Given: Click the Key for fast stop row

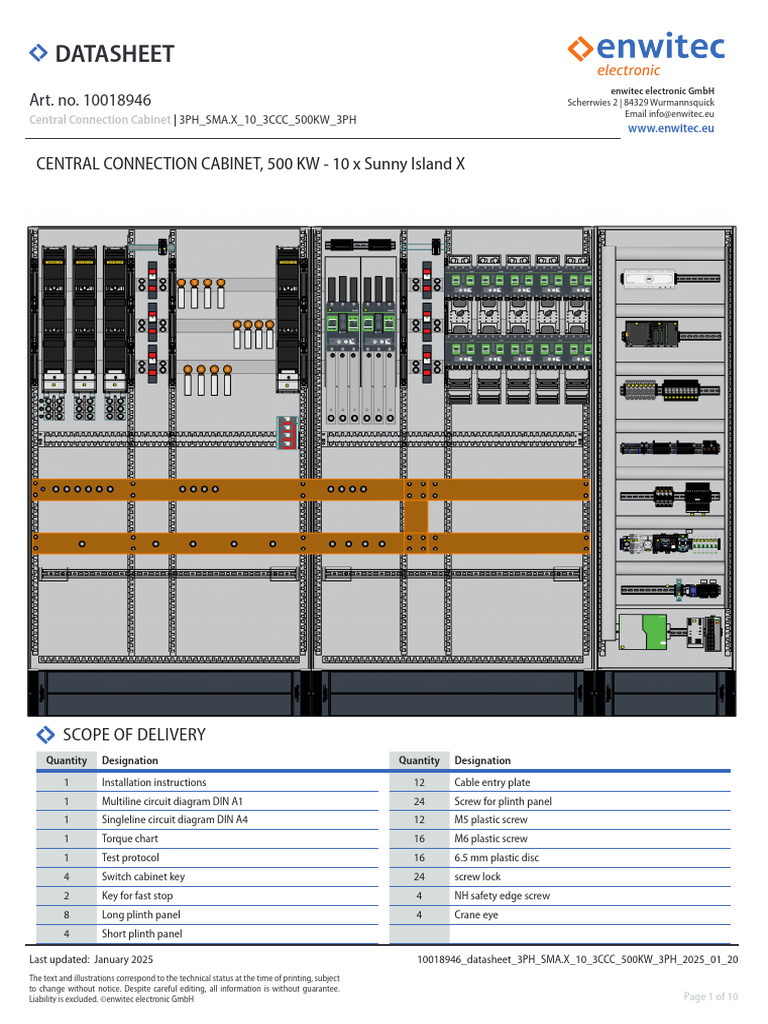Looking at the screenshot, I should click(207, 895).
